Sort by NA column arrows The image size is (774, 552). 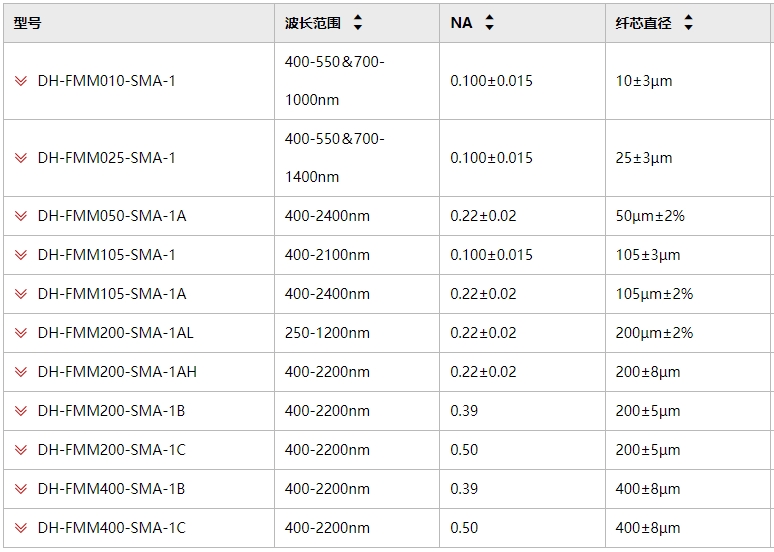coord(489,22)
